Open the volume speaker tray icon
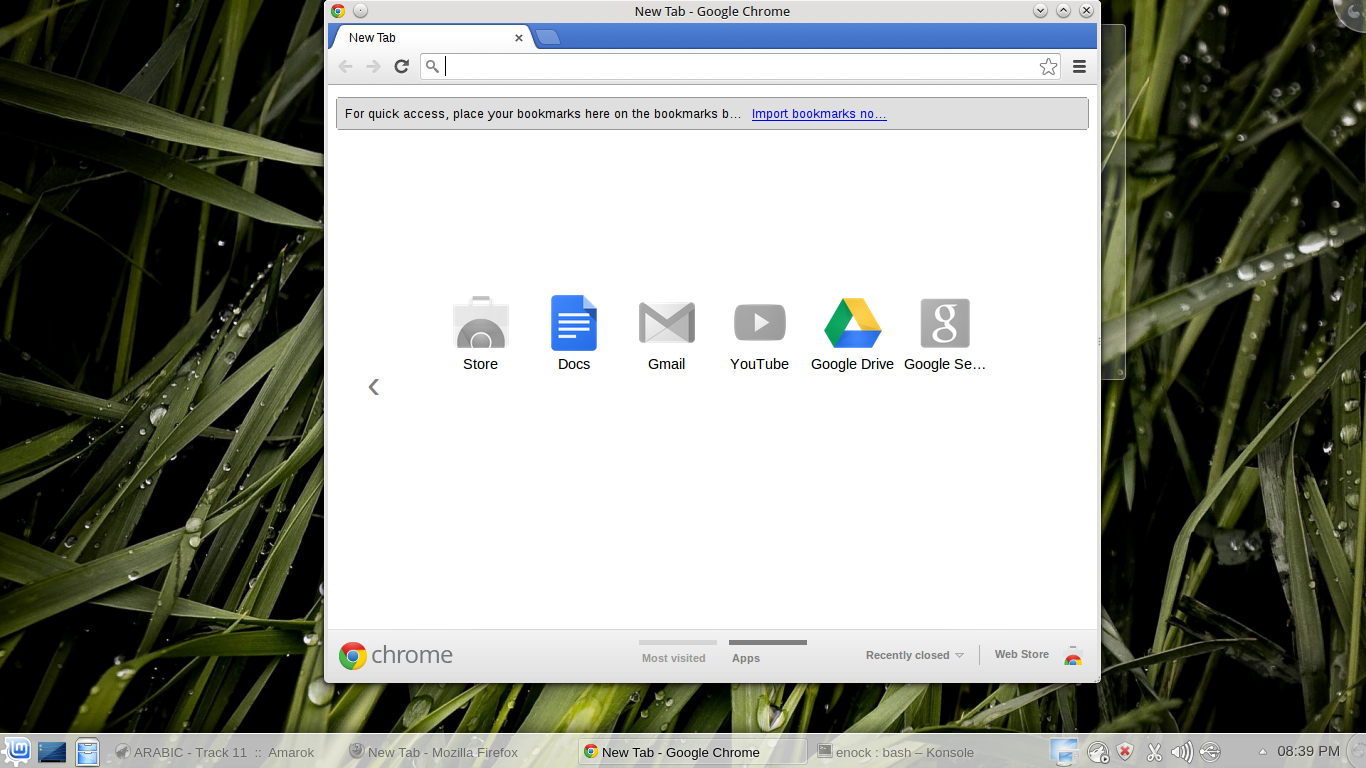Viewport: 1366px width, 768px height. click(1182, 752)
